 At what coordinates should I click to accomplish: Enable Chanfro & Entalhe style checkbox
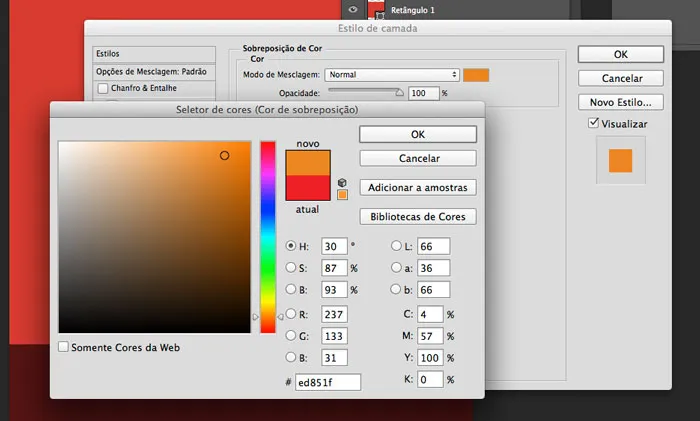(x=103, y=88)
